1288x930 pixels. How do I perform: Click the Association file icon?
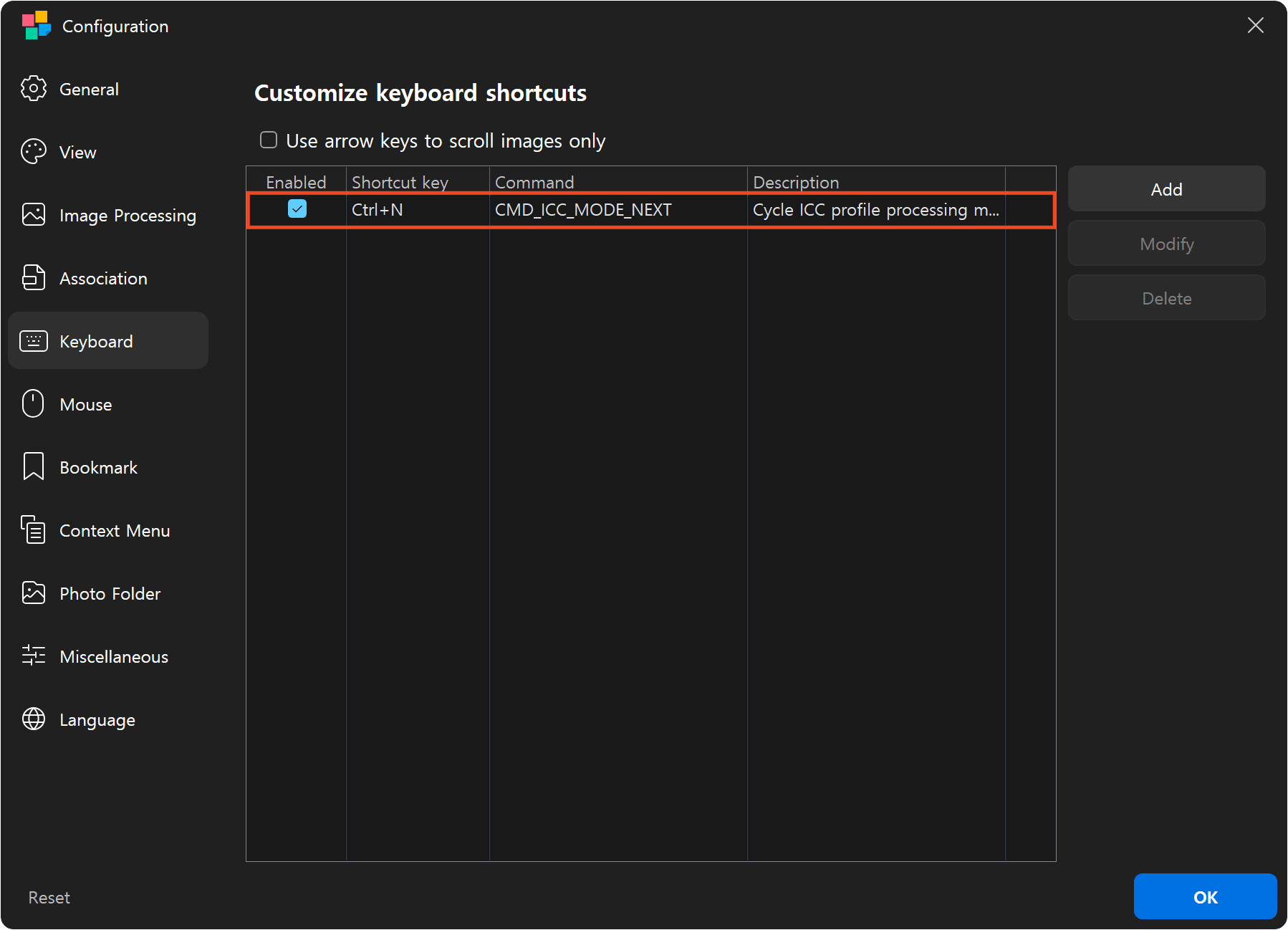tap(34, 278)
